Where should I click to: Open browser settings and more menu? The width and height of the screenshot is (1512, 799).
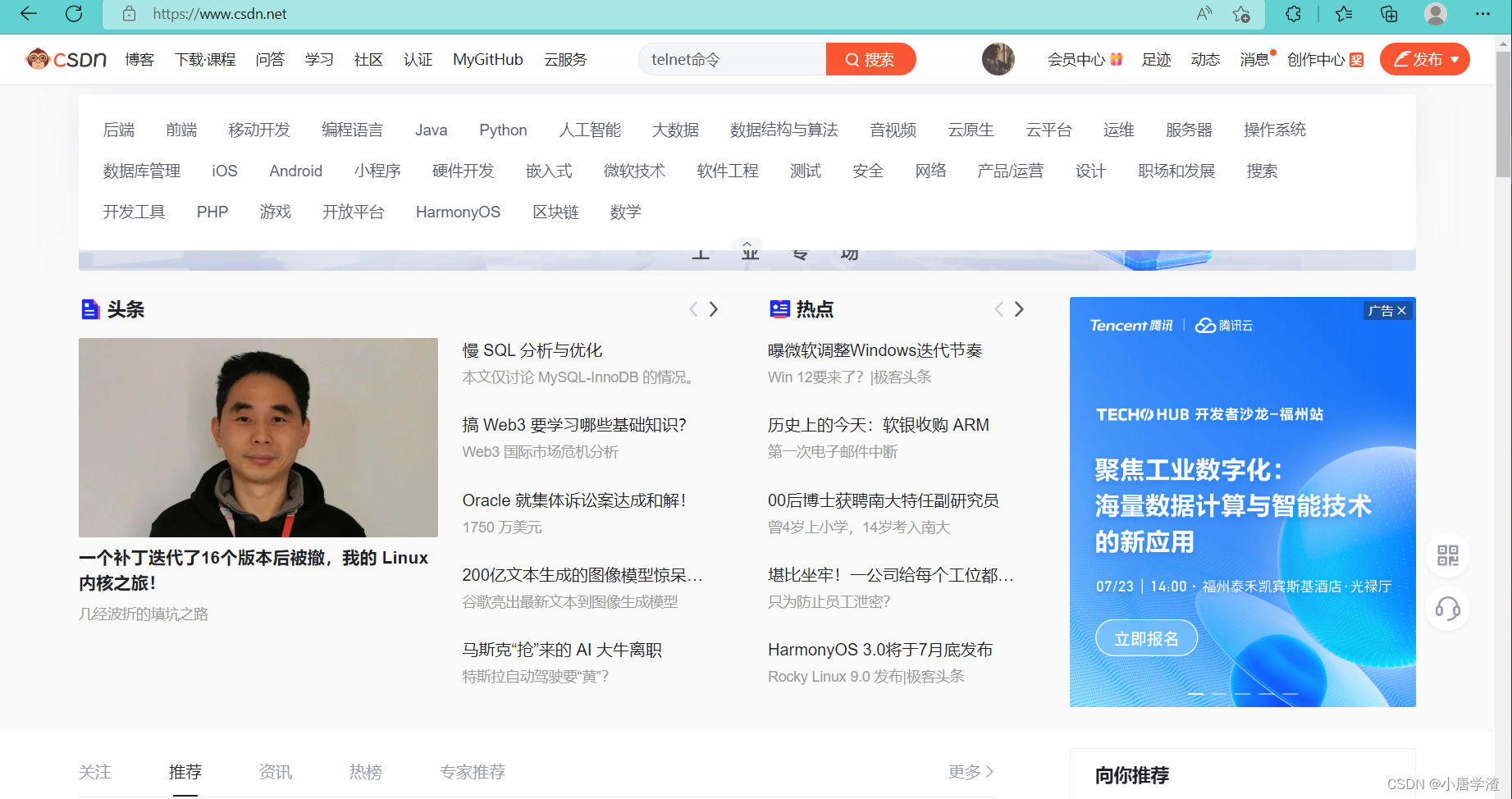[x=1482, y=14]
